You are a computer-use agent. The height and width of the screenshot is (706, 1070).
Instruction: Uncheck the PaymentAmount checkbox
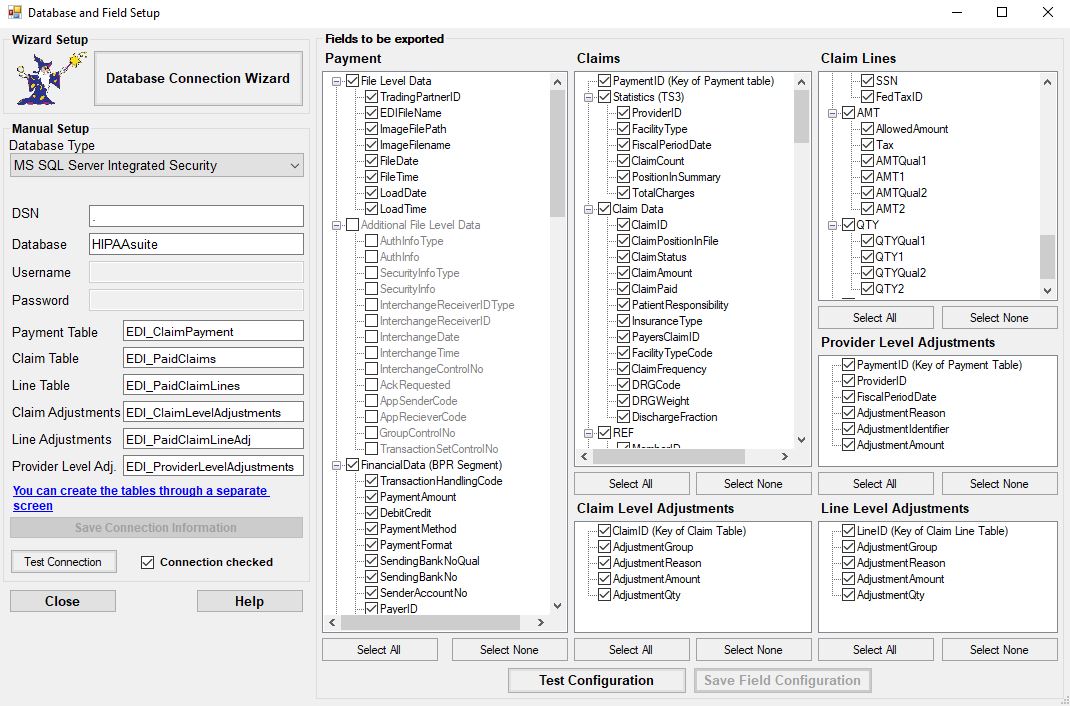click(x=371, y=497)
